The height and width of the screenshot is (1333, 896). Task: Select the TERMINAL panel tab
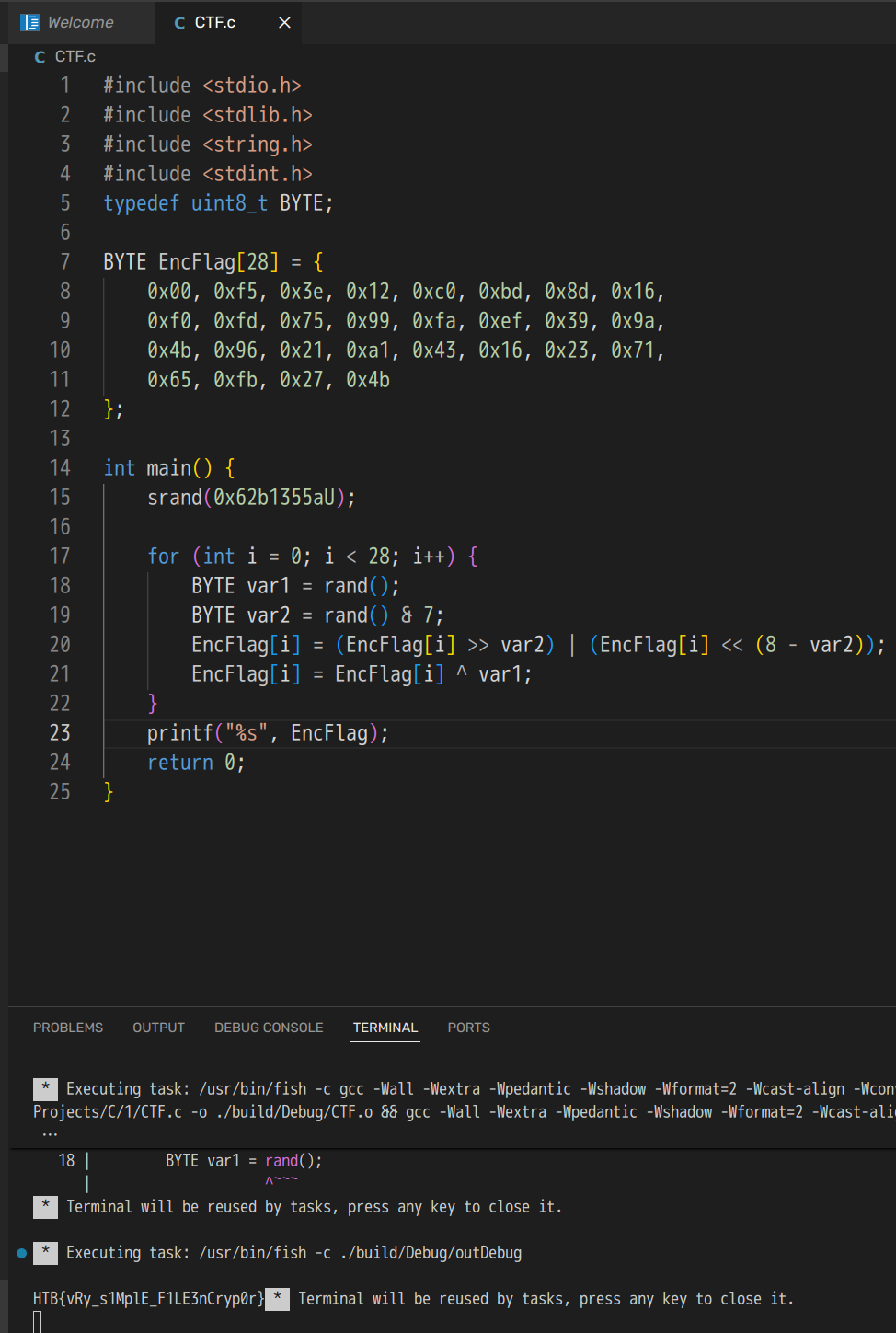click(385, 1028)
